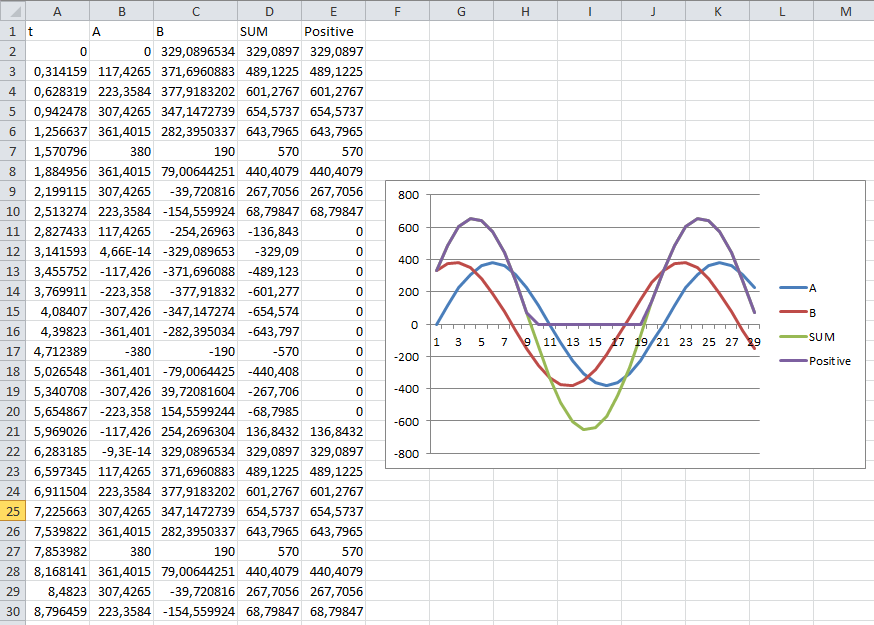
Task: Select column header E
Action: 333,11
